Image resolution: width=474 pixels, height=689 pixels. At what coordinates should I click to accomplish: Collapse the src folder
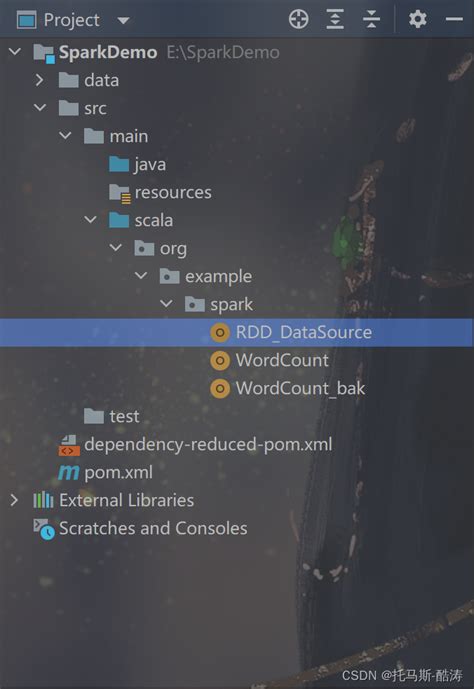pyautogui.click(x=40, y=108)
